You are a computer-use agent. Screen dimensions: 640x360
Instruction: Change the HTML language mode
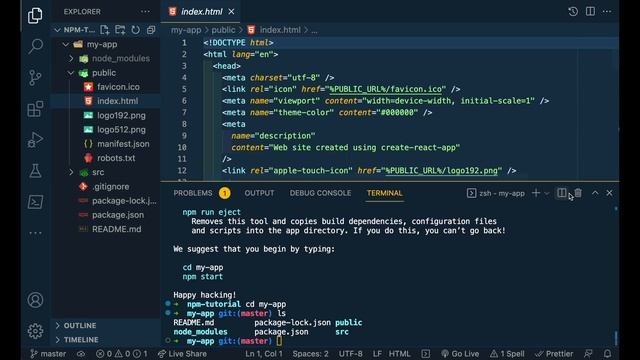tap(400, 354)
